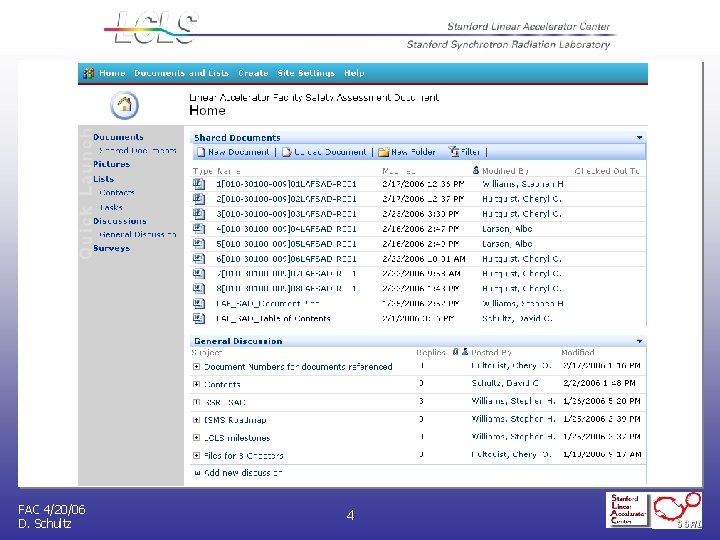720x540 pixels.
Task: Open the Home menu item
Action: pos(112,73)
